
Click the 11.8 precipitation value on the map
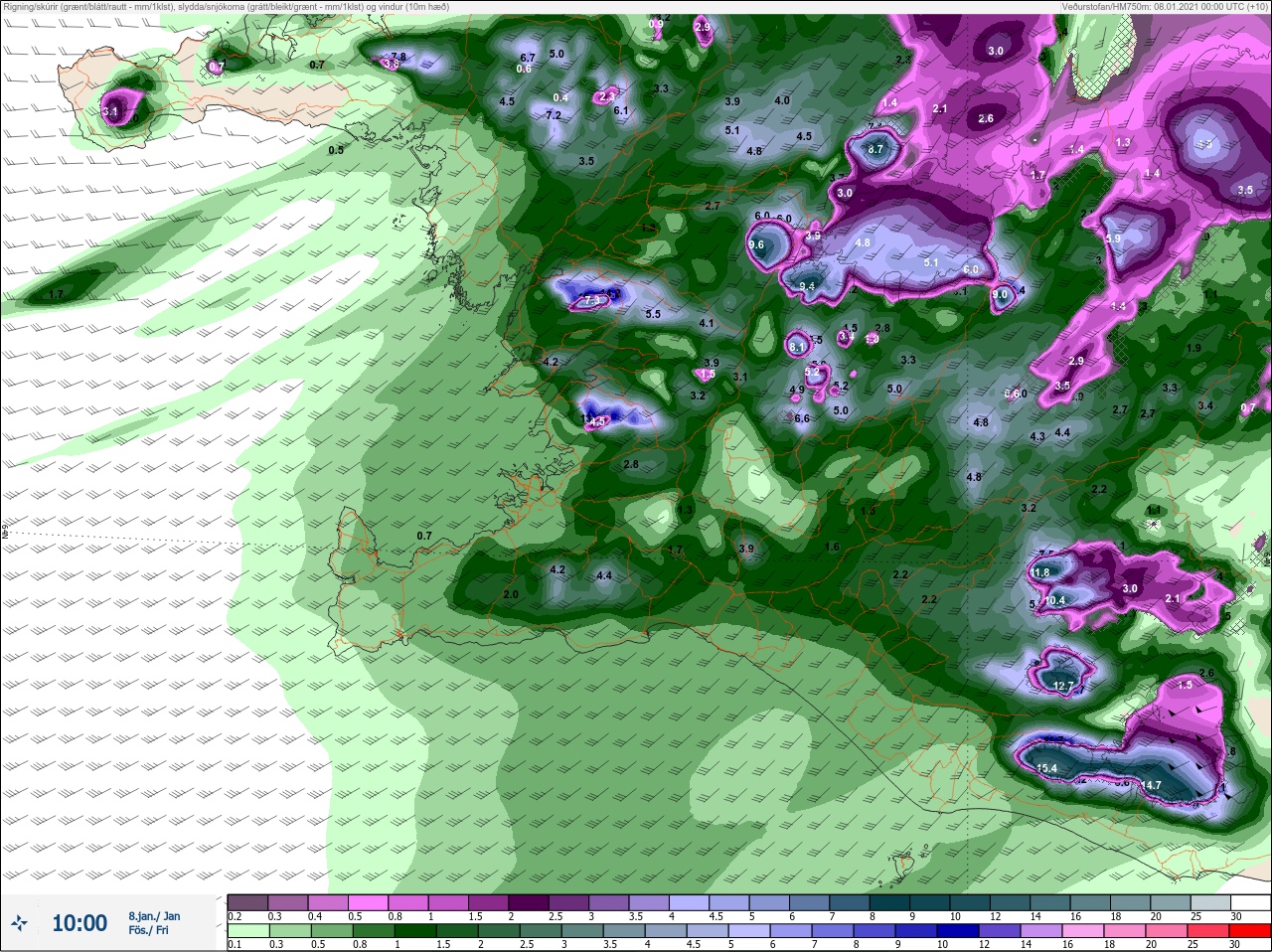click(x=1039, y=572)
